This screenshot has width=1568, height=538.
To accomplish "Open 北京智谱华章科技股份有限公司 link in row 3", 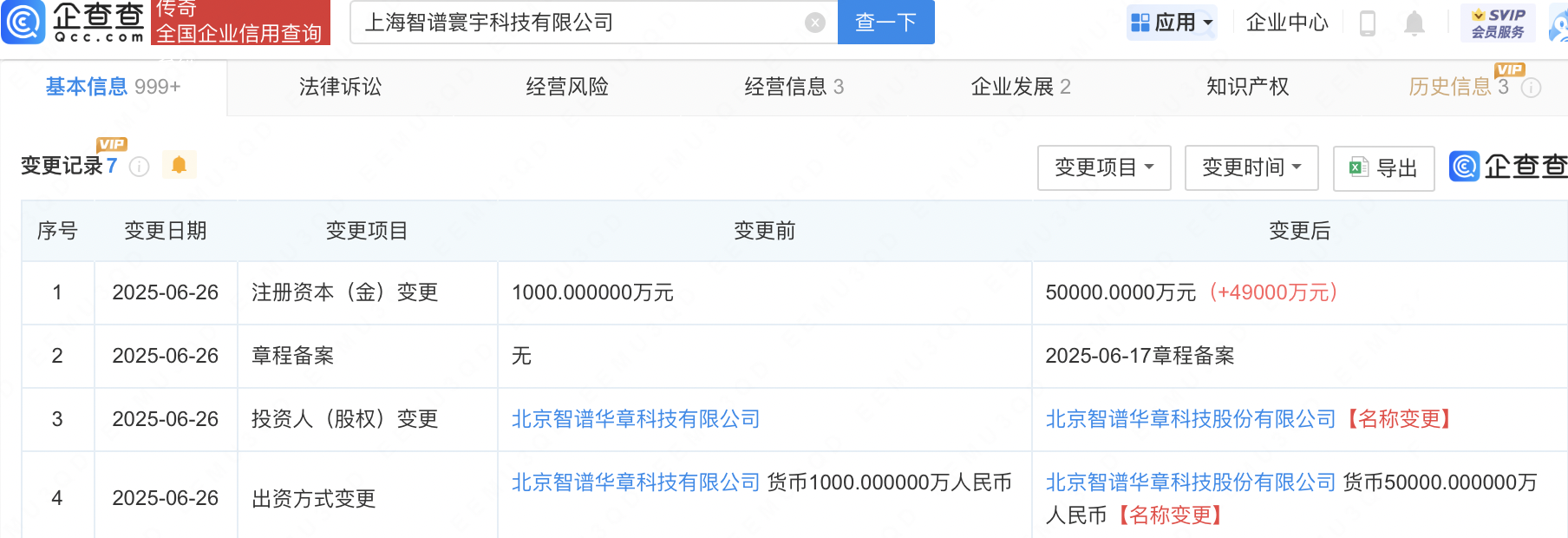I will click(1191, 419).
